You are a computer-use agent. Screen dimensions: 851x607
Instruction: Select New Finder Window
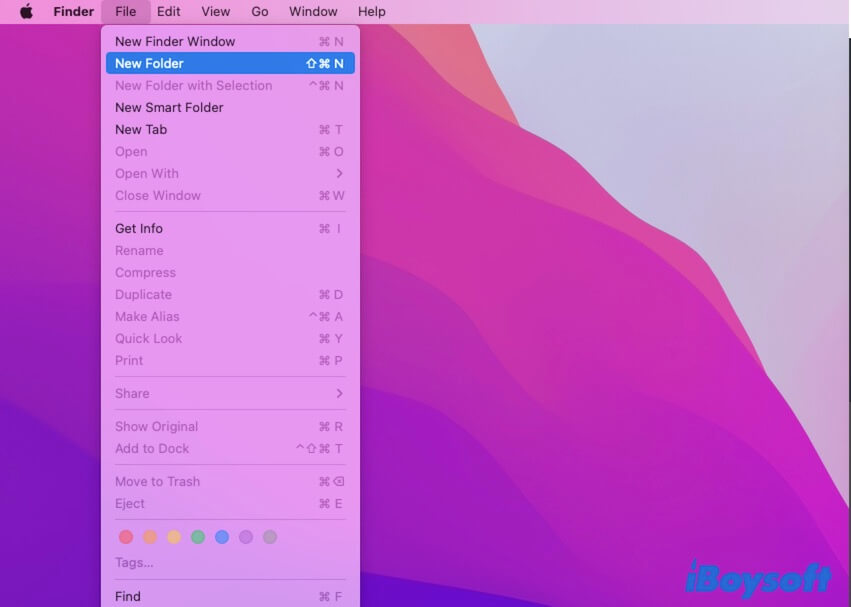[175, 41]
